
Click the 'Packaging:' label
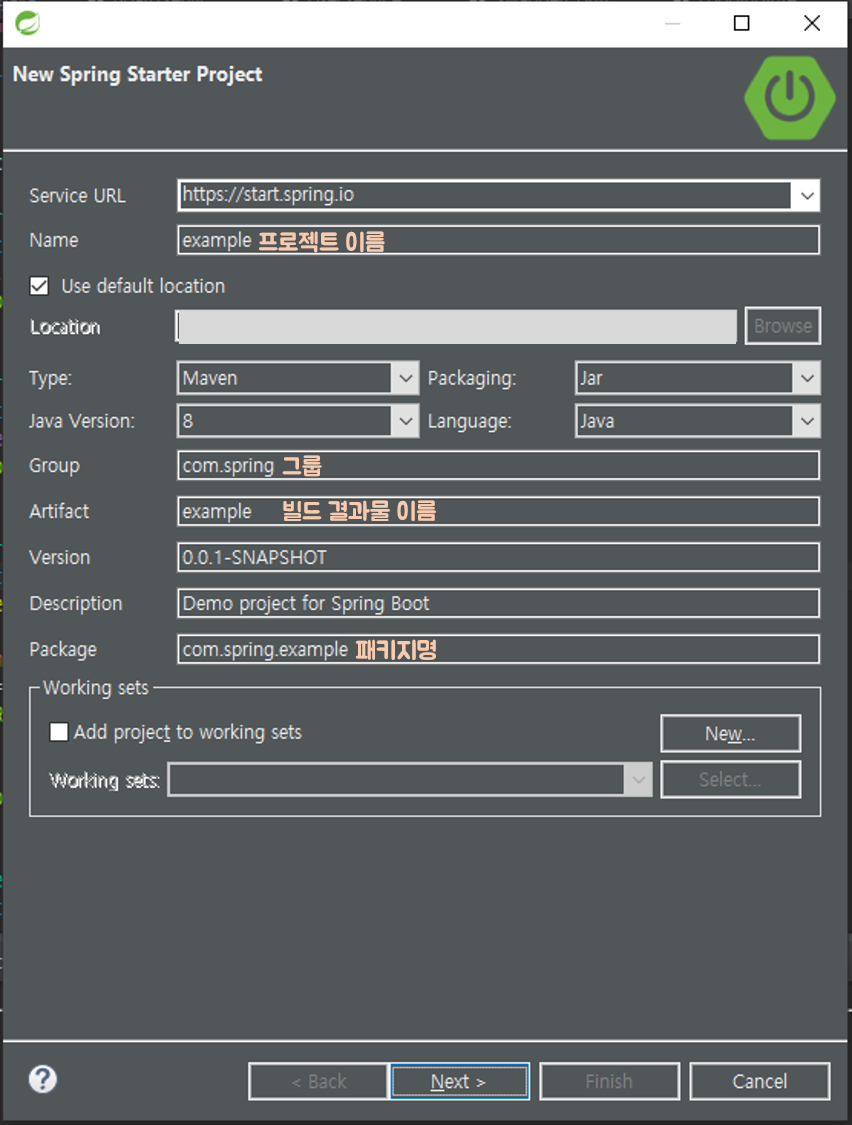[x=472, y=379]
